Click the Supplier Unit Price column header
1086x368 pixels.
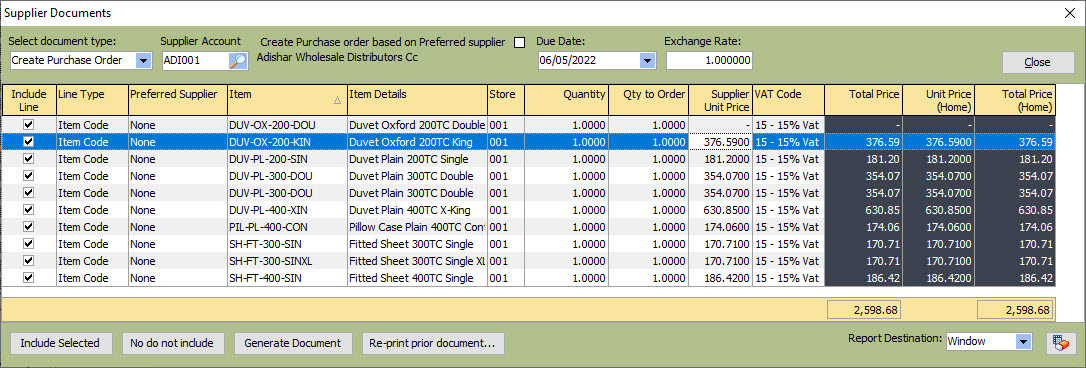tap(721, 100)
